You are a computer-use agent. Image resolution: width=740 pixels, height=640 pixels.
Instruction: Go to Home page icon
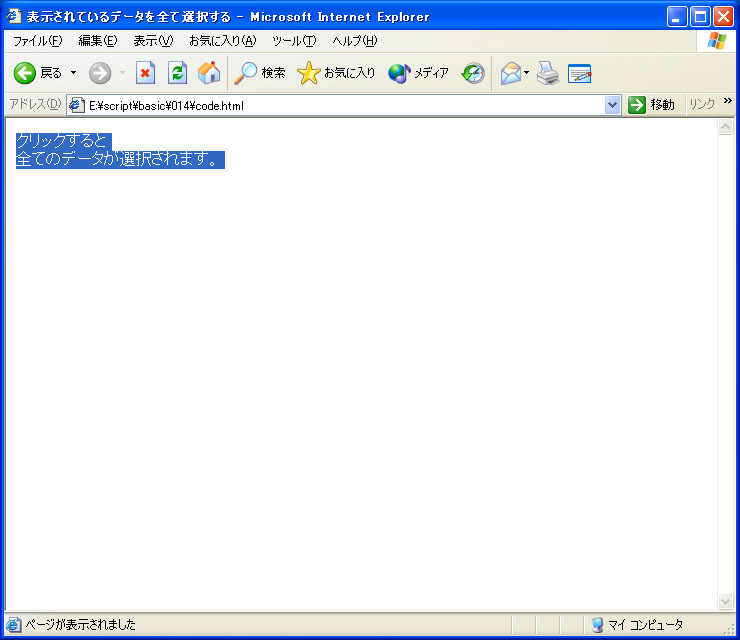coord(209,73)
